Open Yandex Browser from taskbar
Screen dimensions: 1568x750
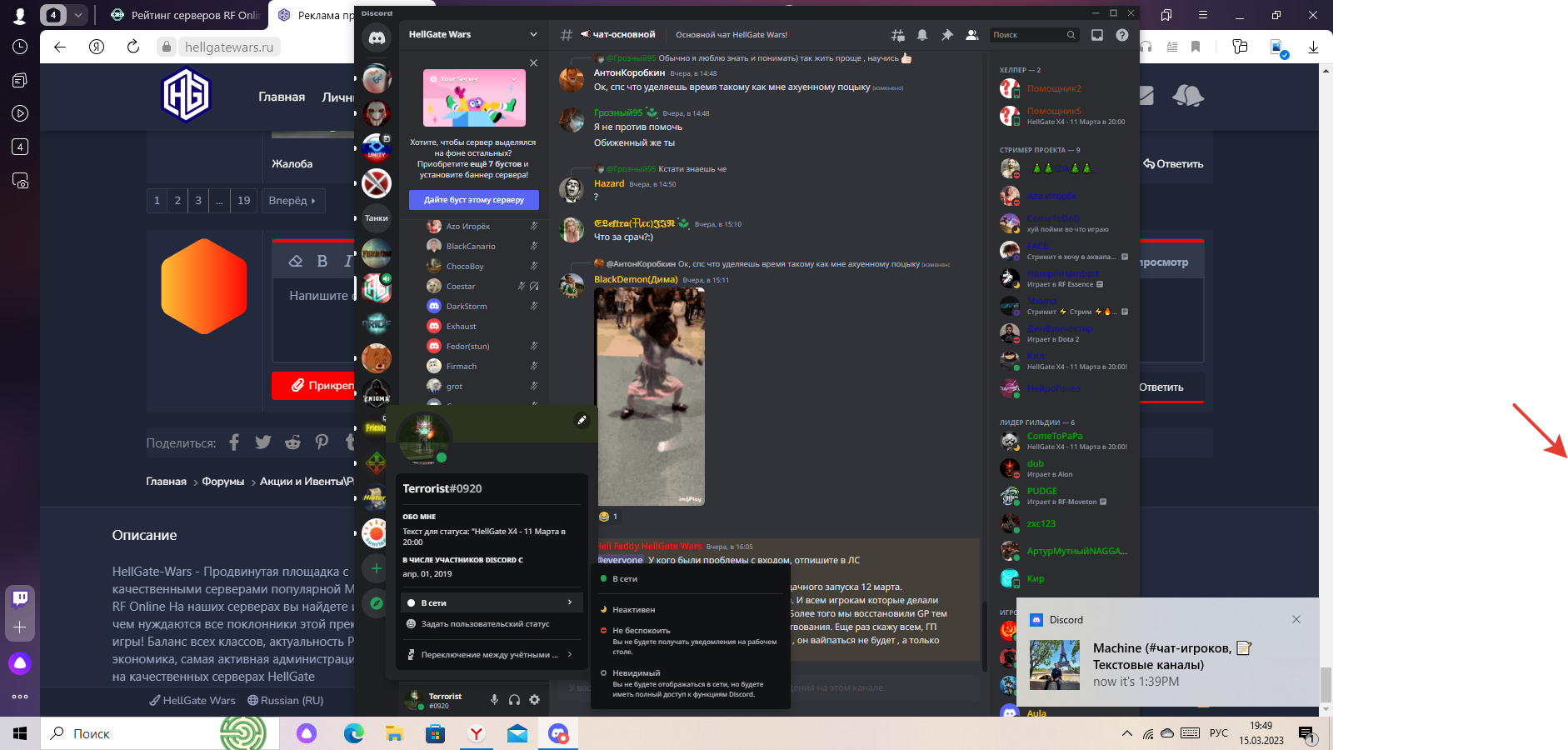click(x=477, y=733)
